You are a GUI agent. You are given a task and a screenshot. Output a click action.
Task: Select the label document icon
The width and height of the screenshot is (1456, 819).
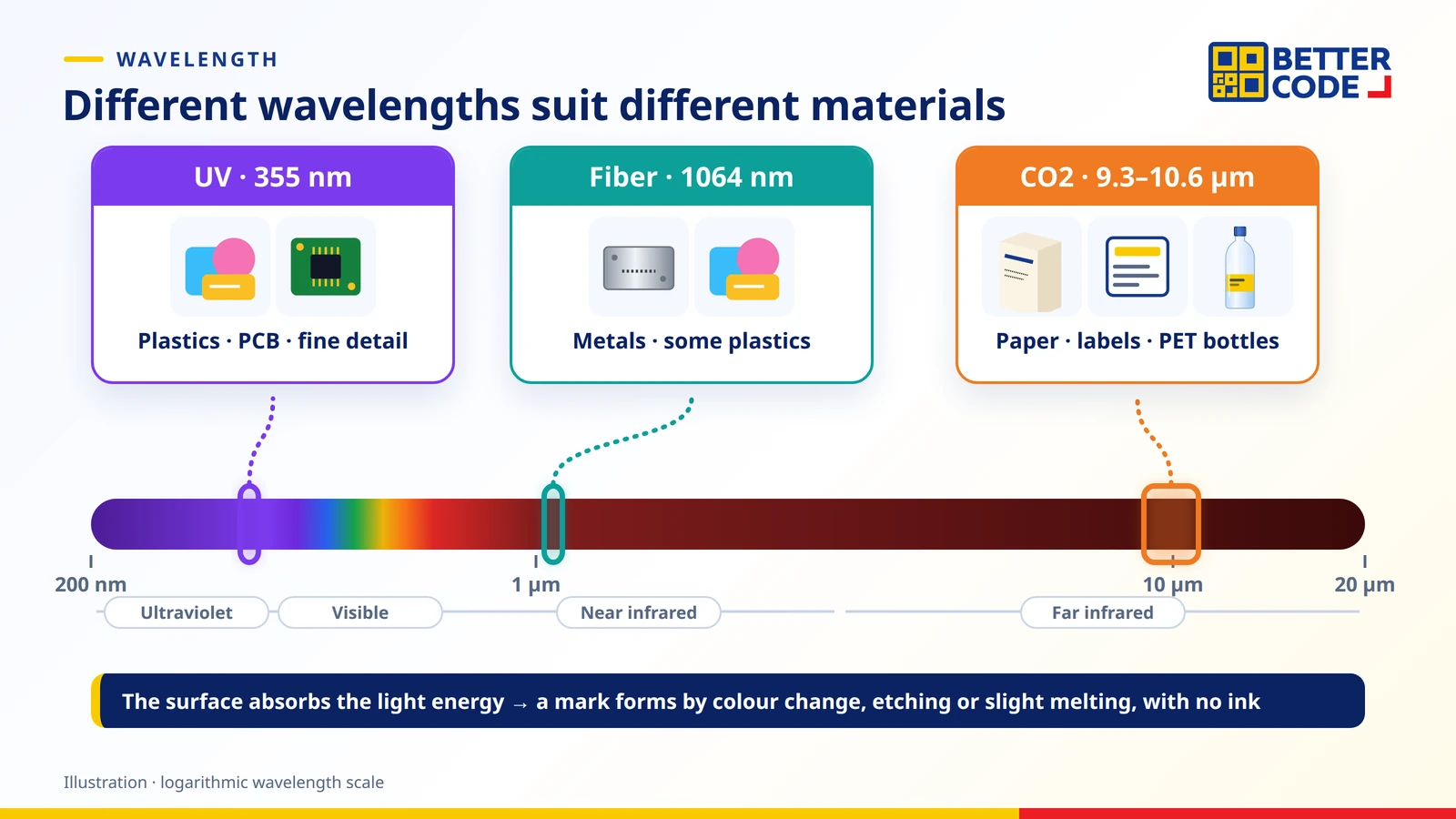[x=1137, y=267]
